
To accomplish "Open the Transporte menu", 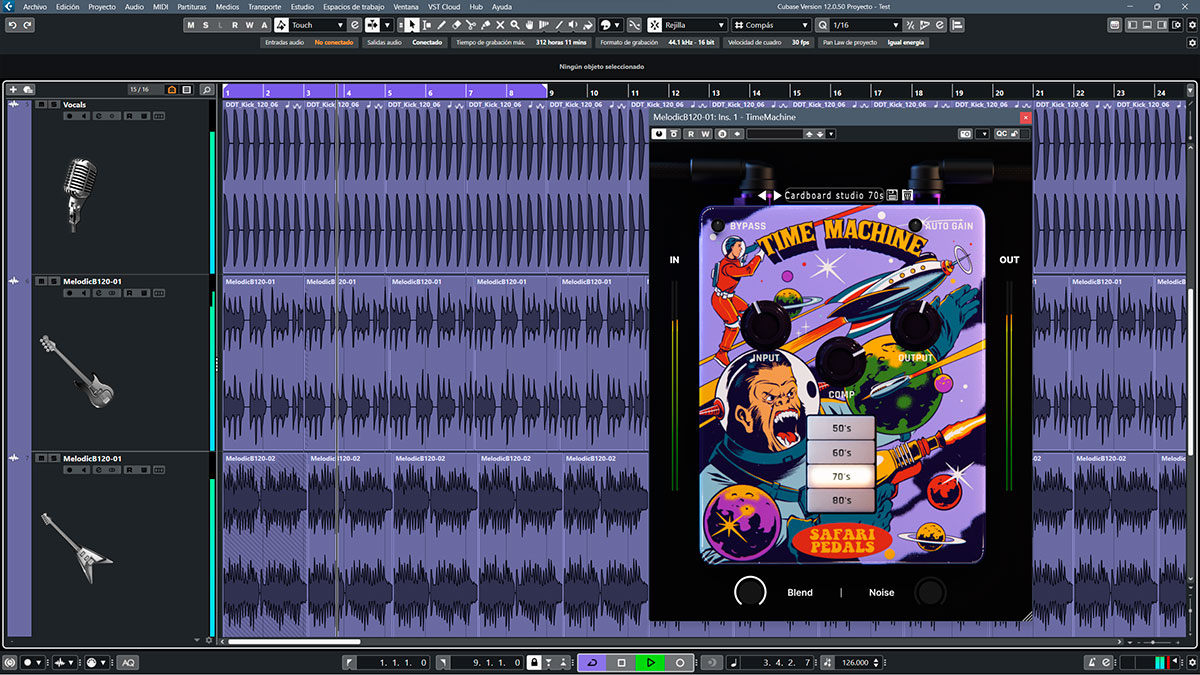I will [265, 7].
